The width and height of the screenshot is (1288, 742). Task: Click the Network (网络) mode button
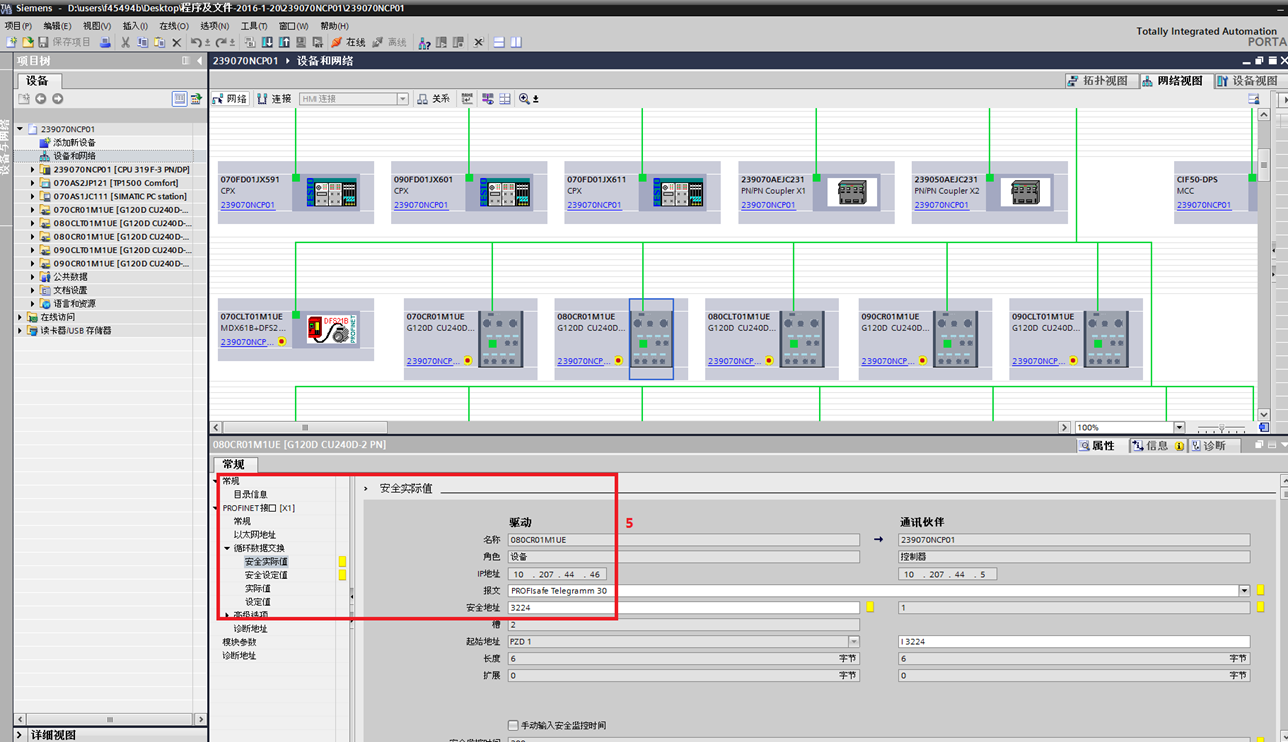(x=230, y=99)
